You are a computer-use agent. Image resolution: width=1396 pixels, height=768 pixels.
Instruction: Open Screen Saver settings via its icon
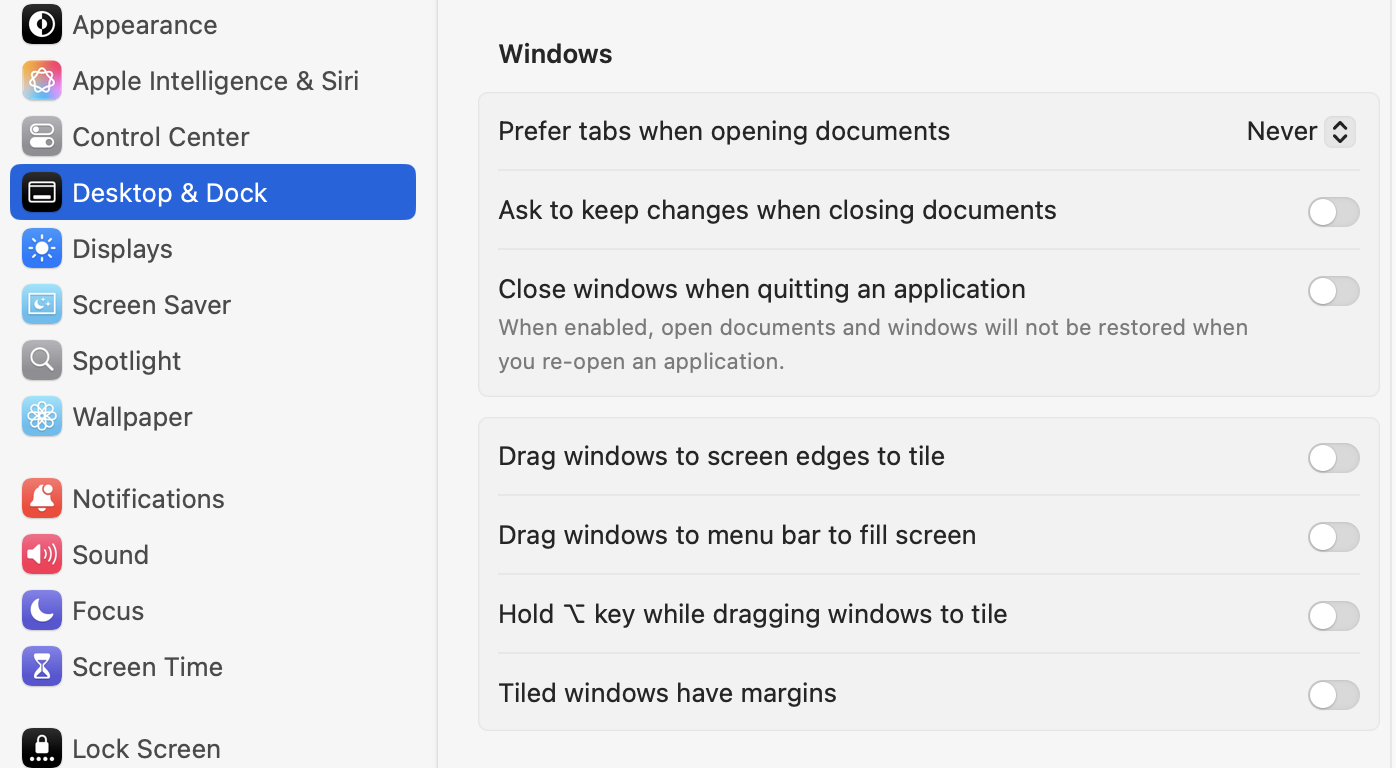click(41, 304)
